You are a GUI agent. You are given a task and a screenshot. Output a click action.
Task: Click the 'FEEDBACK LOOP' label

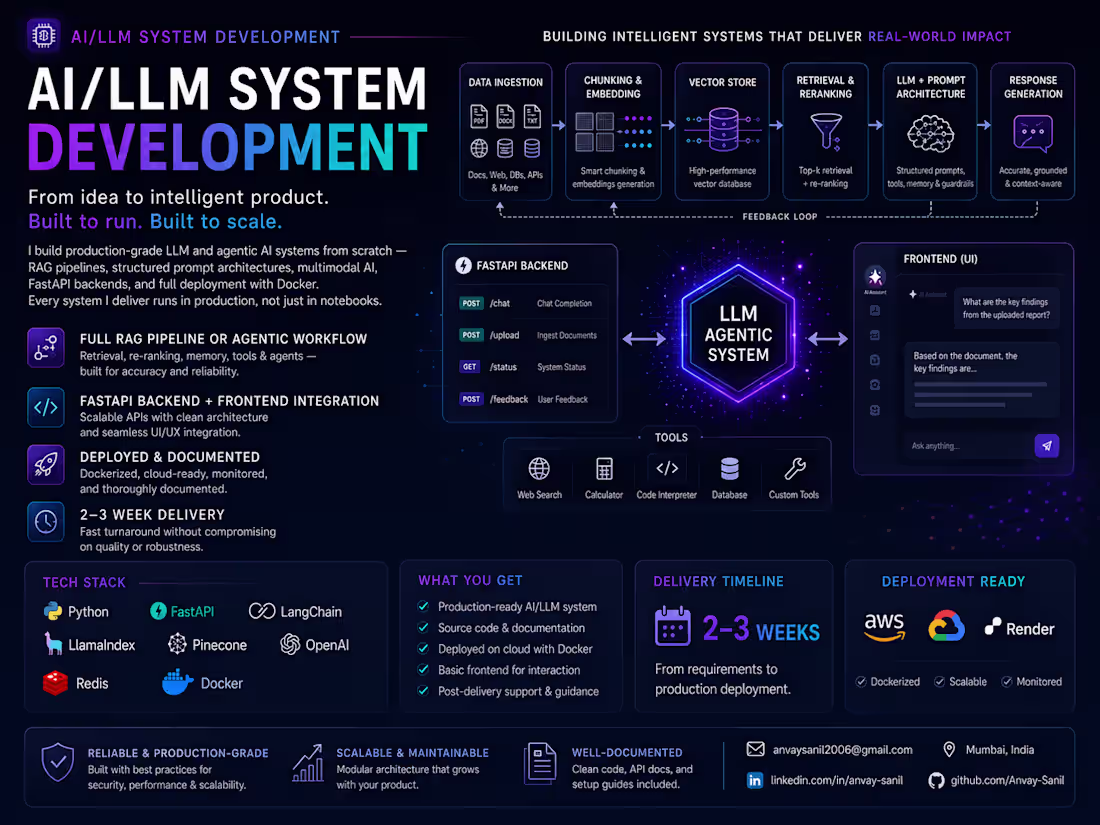tap(779, 217)
